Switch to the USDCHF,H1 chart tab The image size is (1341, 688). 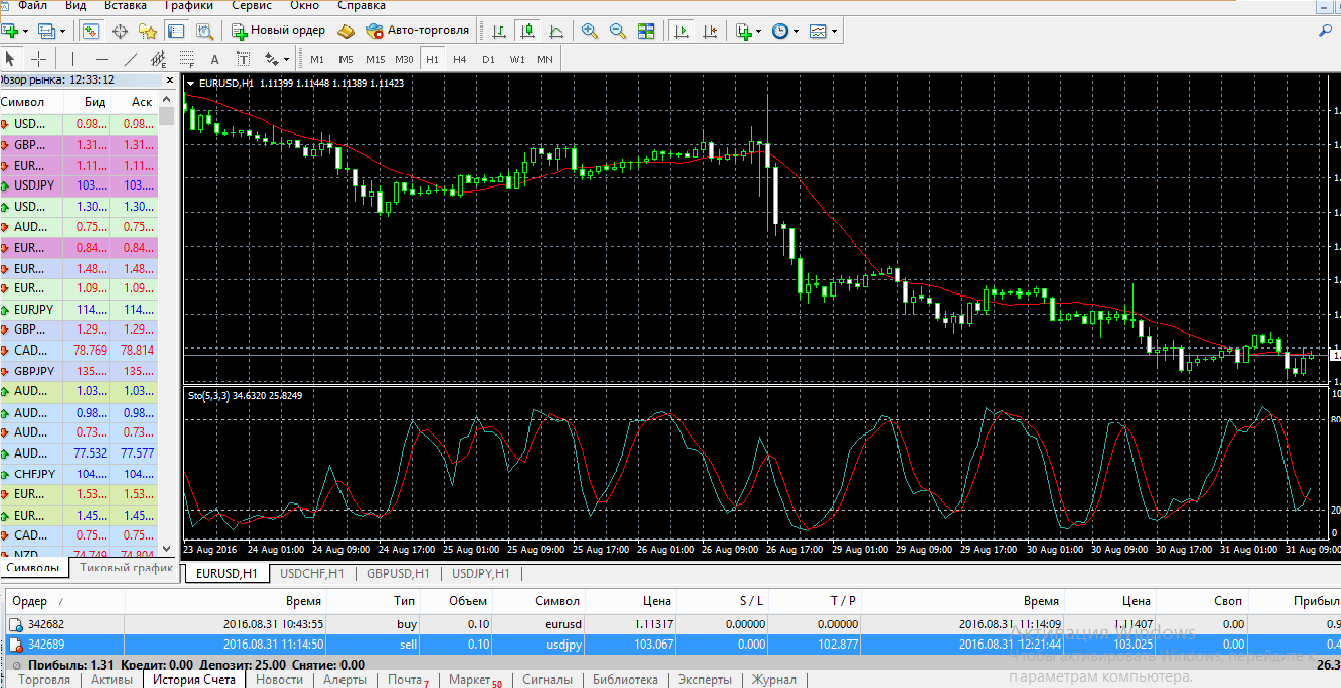[312, 574]
